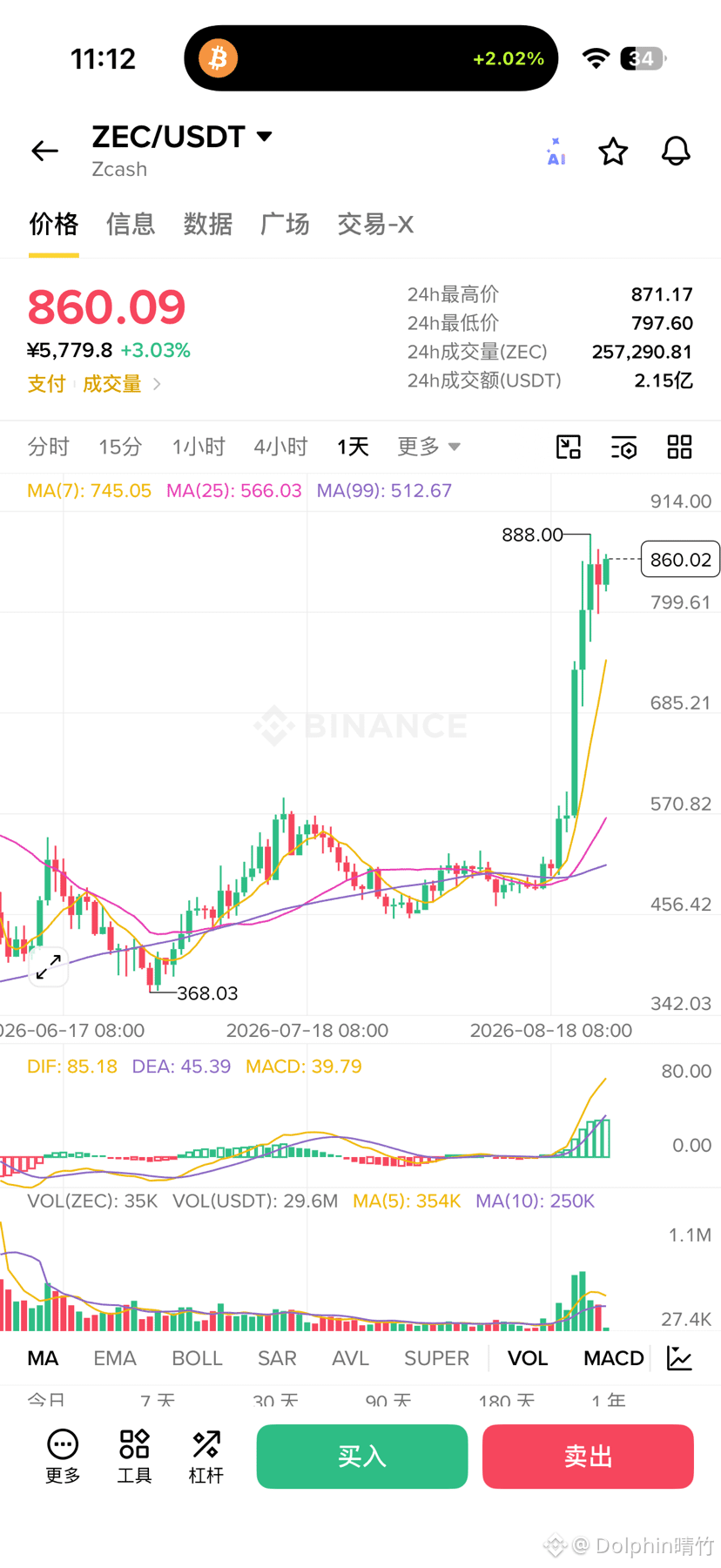
Task: Tap the MA(25): 566.03 label
Action: click(x=233, y=490)
